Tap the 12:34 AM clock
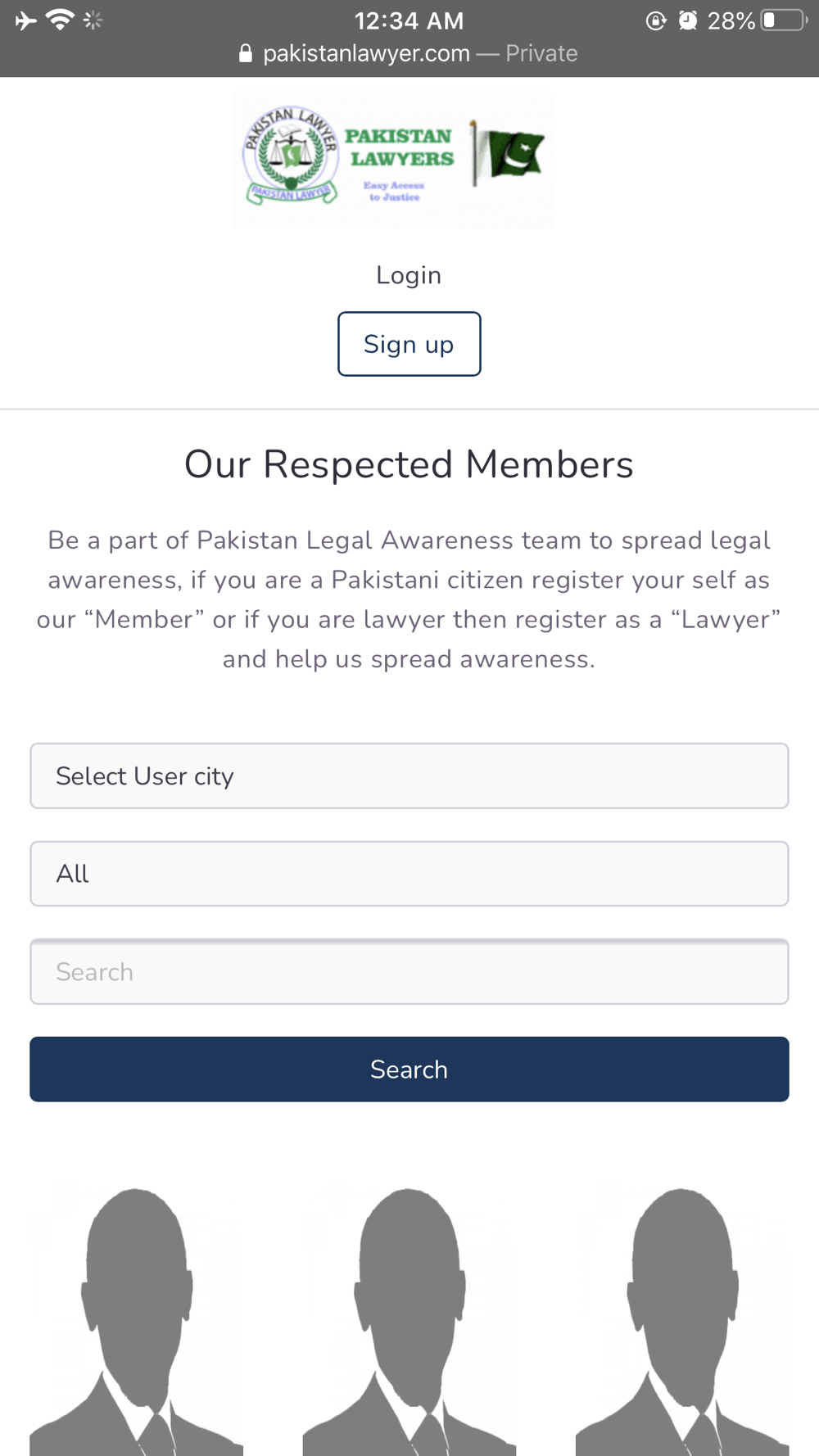819x1456 pixels. tap(409, 20)
